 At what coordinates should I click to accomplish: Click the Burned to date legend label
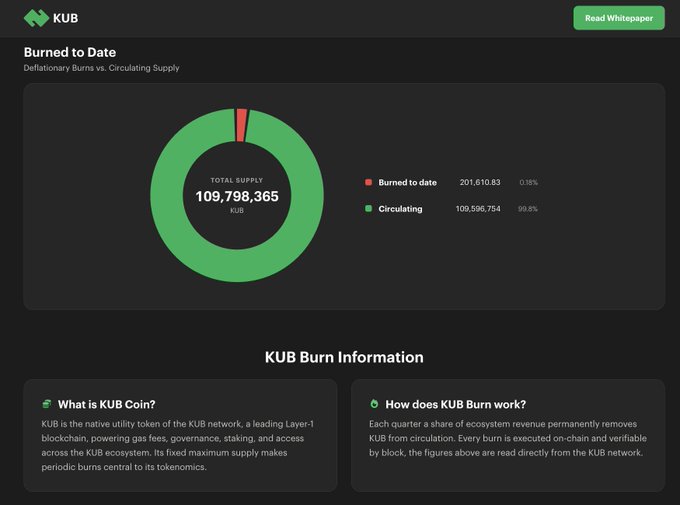tap(407, 183)
